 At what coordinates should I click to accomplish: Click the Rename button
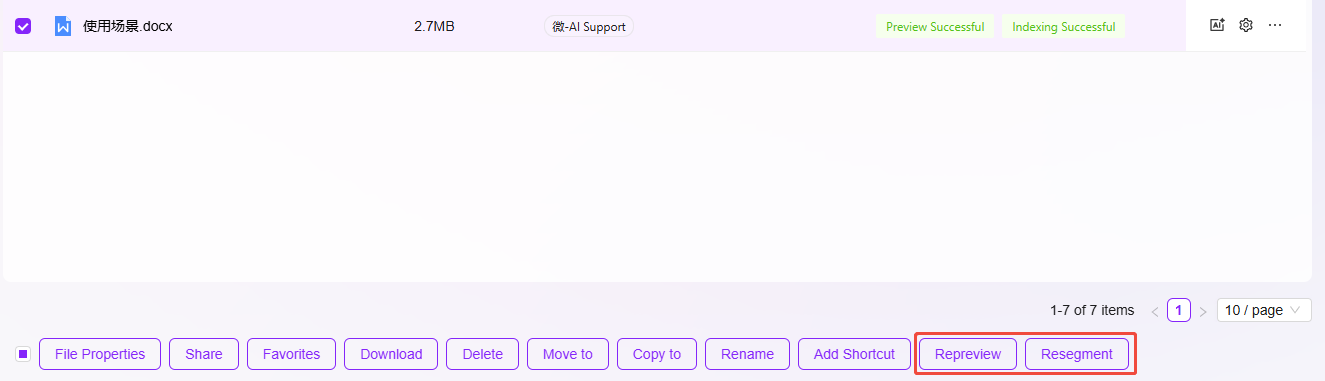point(748,354)
